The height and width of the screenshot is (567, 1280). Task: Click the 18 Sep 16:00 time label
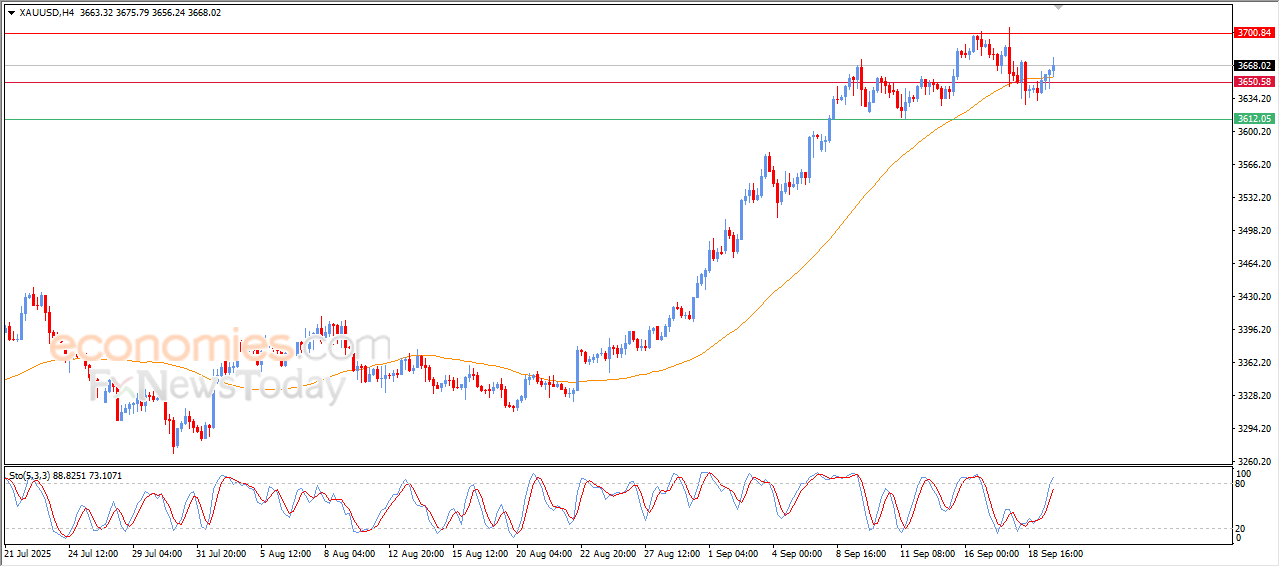1056,553
